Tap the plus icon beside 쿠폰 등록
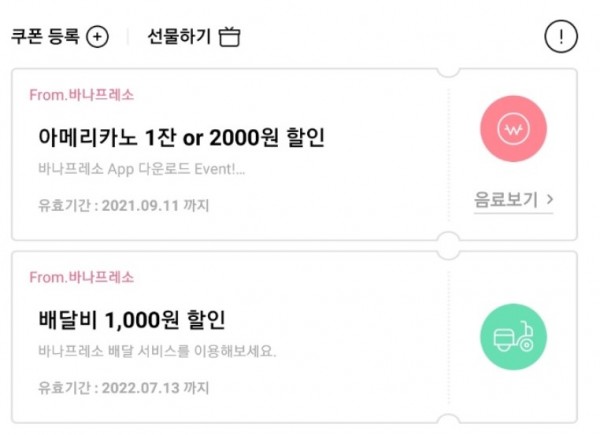 [97, 37]
